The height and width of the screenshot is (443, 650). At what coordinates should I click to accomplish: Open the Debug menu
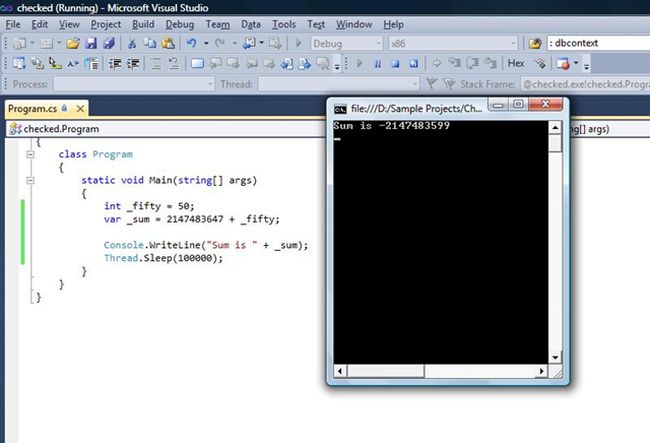179,24
